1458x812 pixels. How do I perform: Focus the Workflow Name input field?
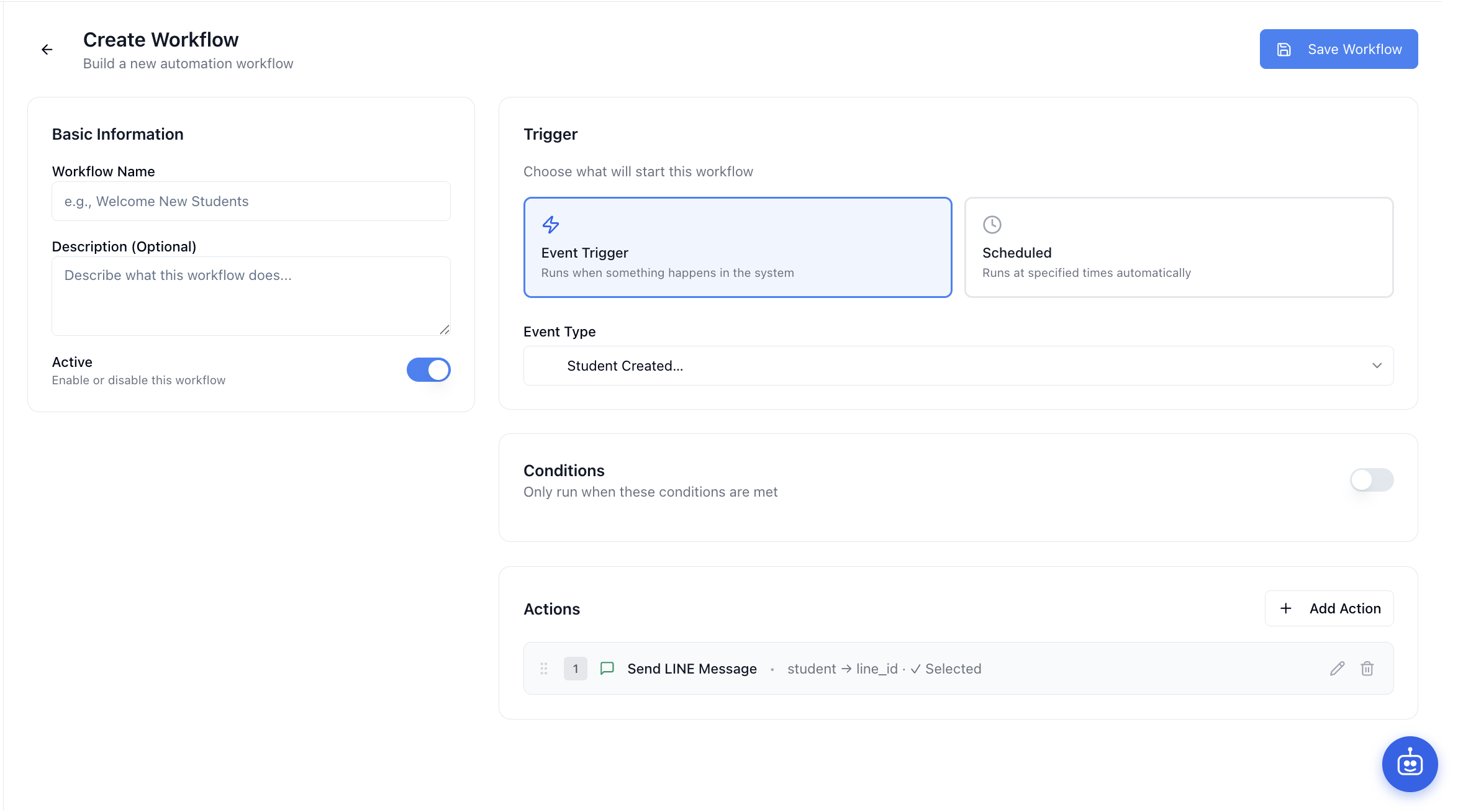pyautogui.click(x=251, y=201)
